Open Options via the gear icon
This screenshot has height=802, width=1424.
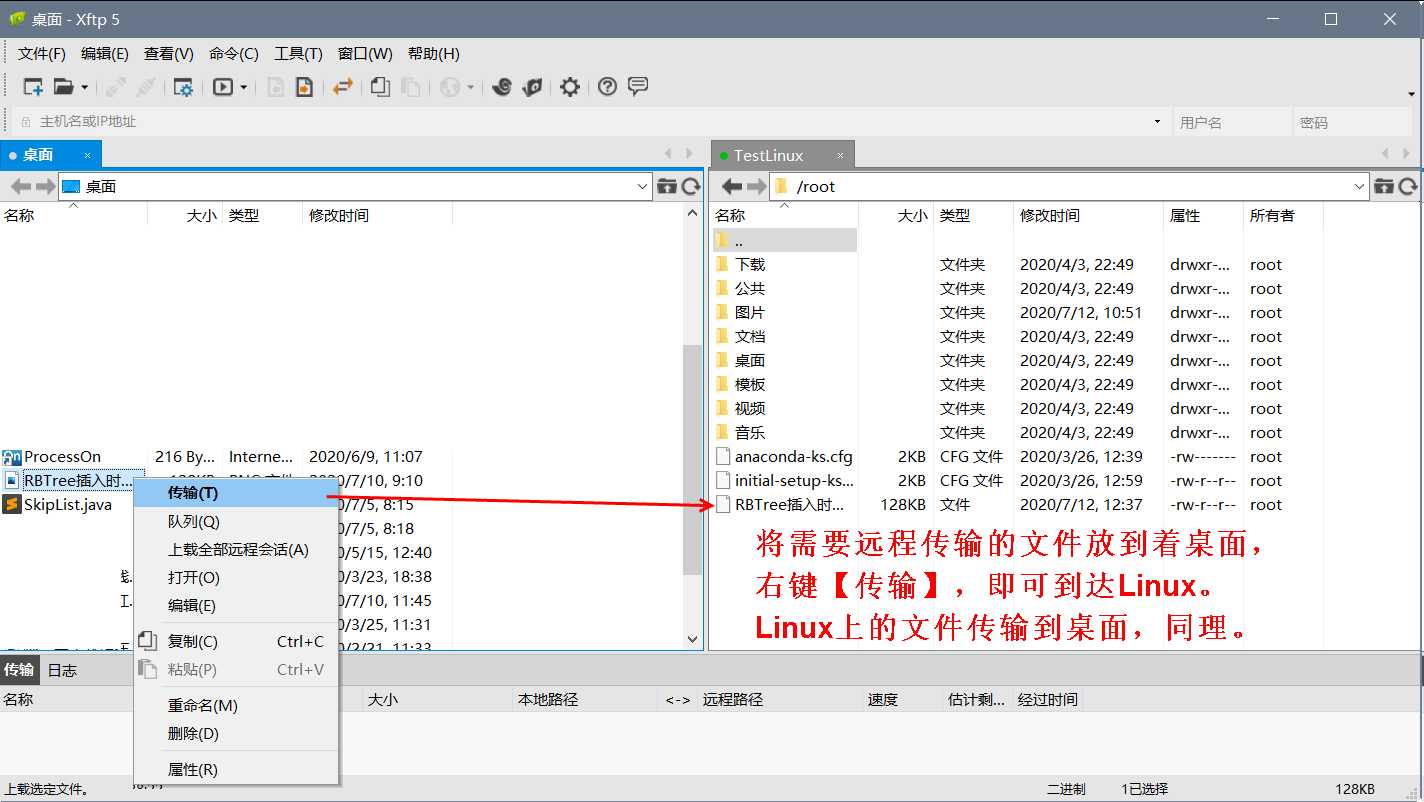pos(570,87)
